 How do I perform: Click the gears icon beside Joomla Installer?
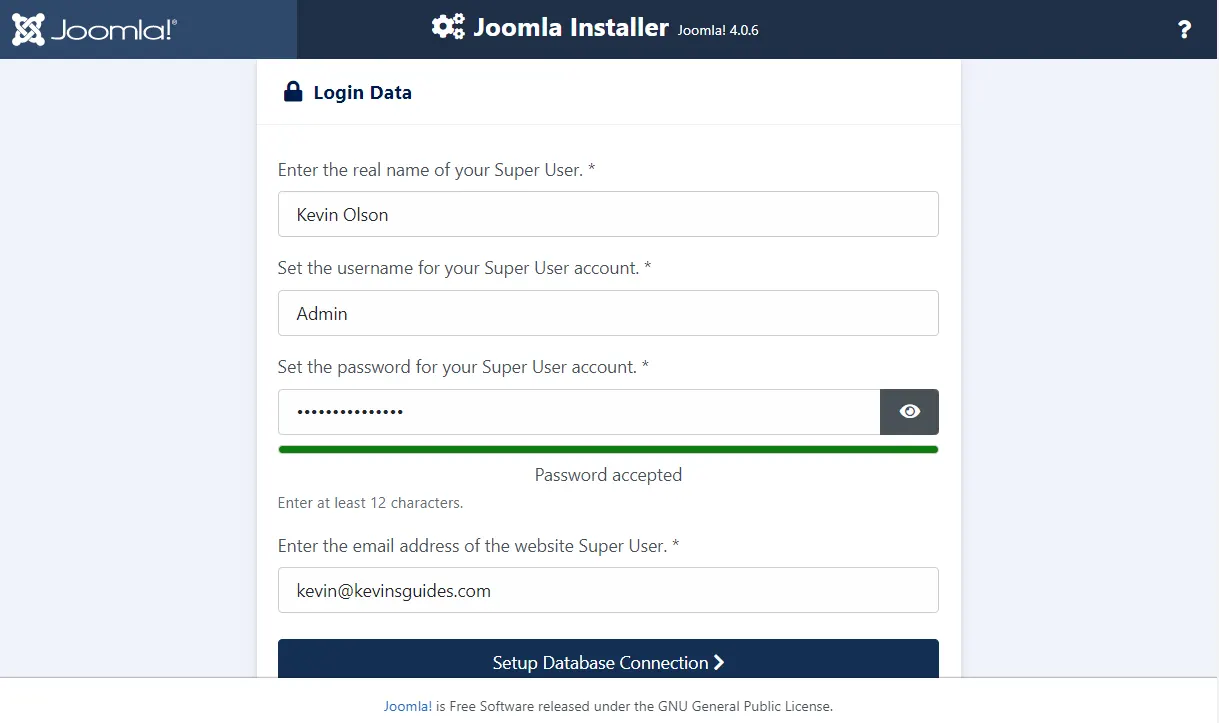coord(447,27)
